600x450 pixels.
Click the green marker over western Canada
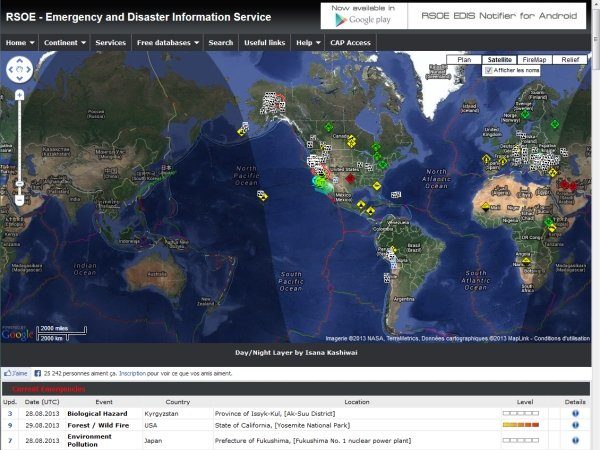[x=328, y=127]
